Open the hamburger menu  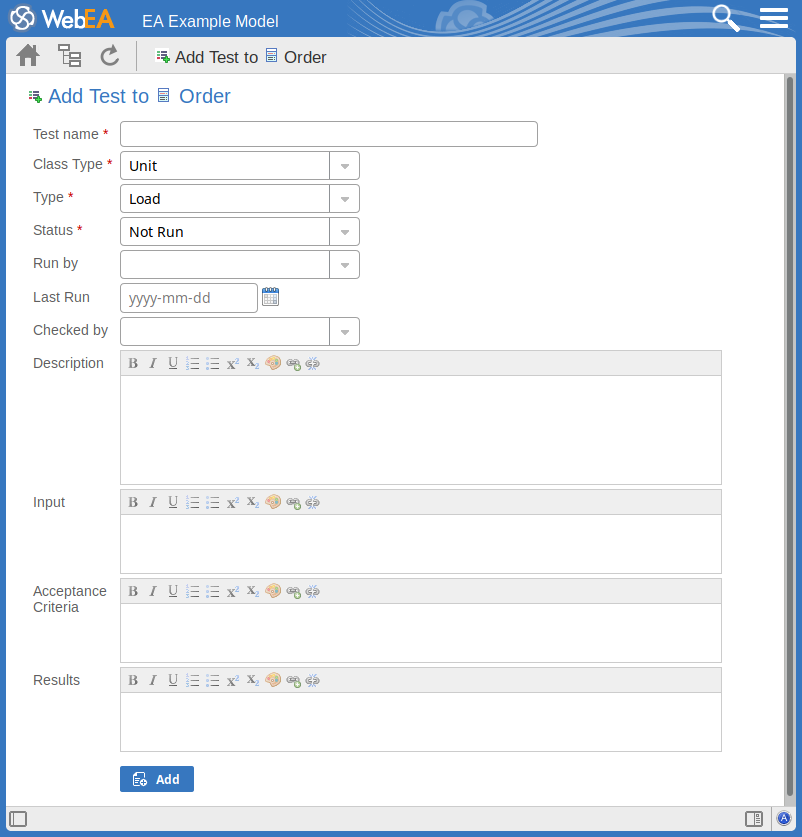point(774,18)
